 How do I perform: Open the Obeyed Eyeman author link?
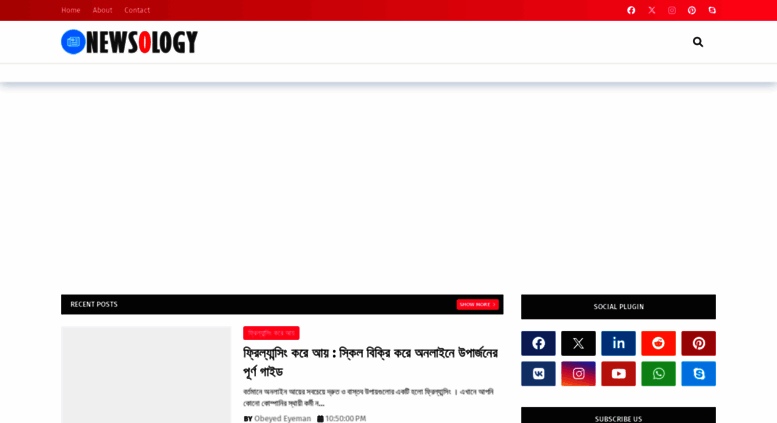[x=282, y=419]
